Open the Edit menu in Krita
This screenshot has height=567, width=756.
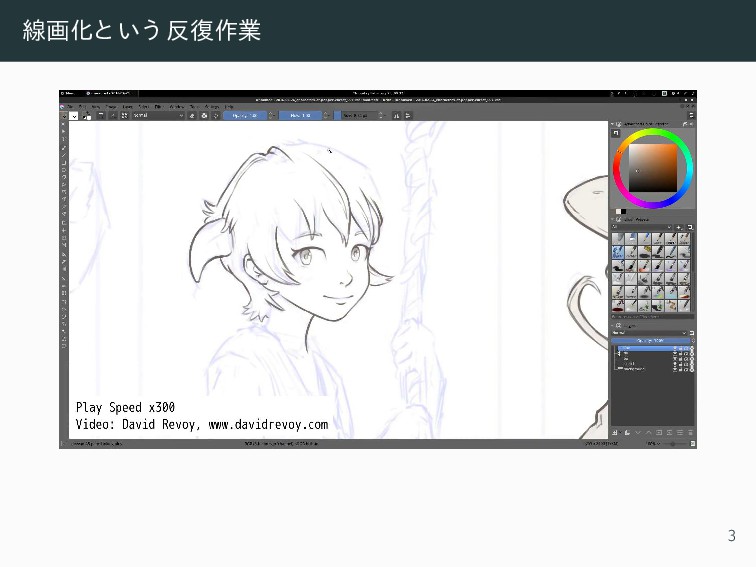[x=82, y=107]
